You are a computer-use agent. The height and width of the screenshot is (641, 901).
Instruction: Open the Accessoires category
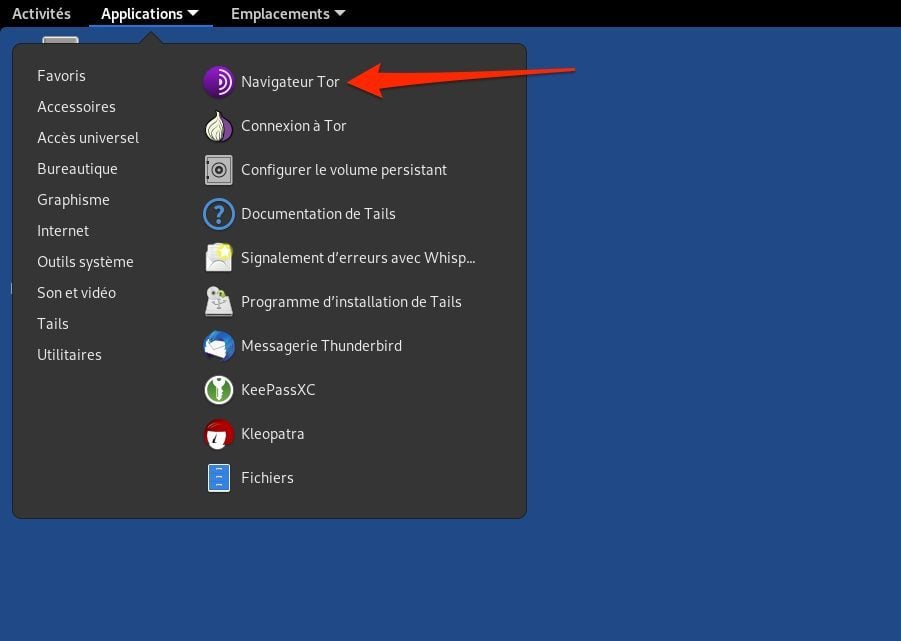pos(76,107)
